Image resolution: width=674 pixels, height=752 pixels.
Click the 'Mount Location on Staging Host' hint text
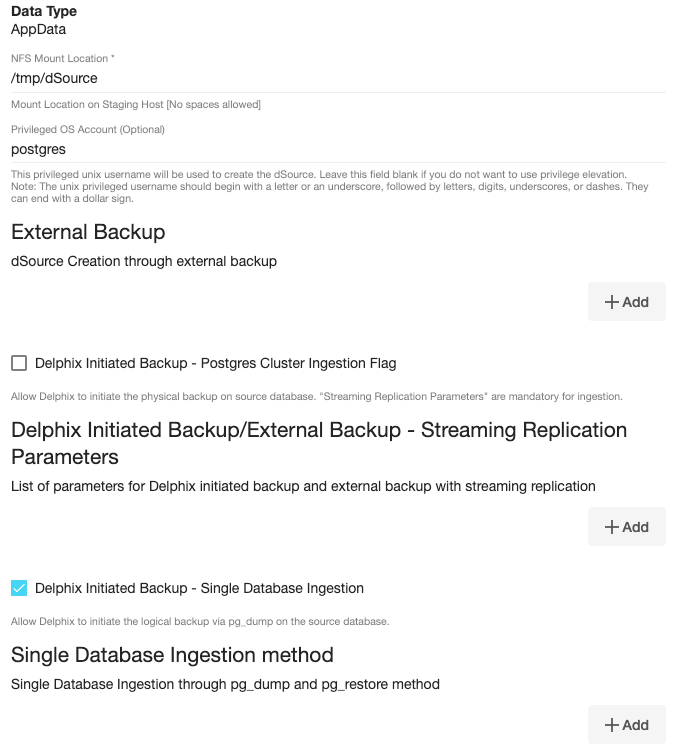tap(136, 104)
